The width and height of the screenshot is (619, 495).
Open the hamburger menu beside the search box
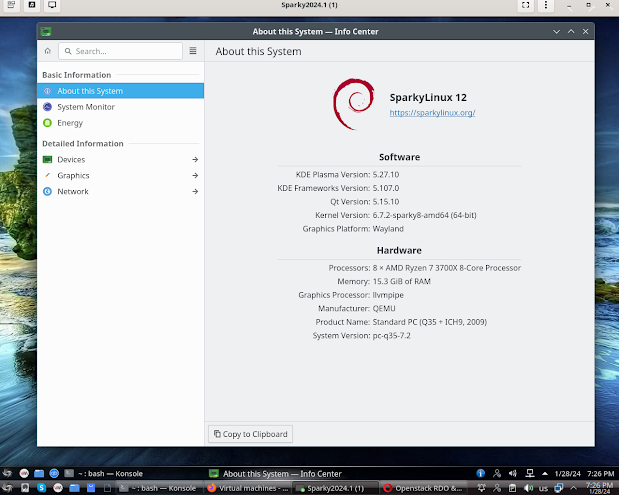pyautogui.click(x=193, y=51)
